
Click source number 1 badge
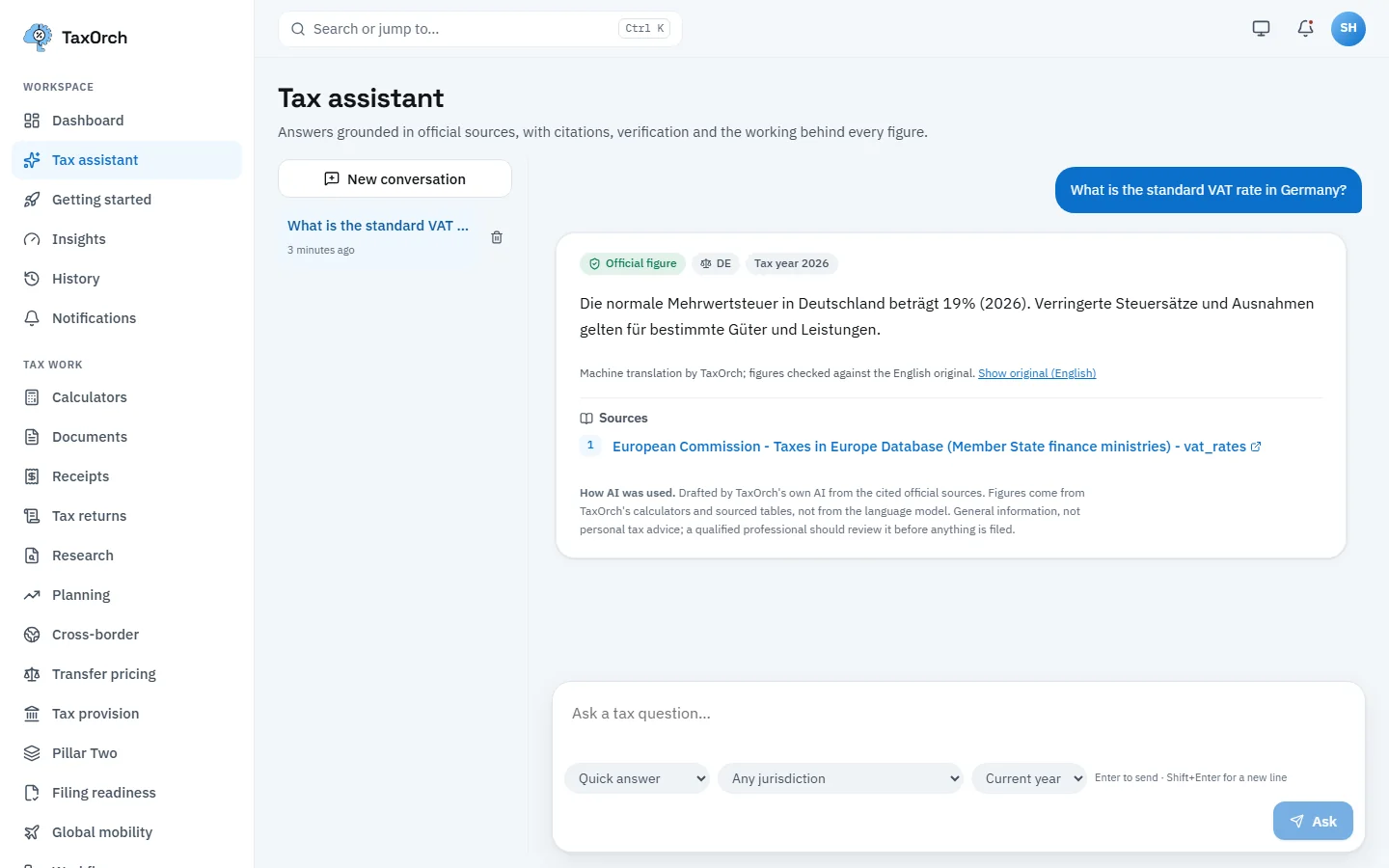coord(590,446)
